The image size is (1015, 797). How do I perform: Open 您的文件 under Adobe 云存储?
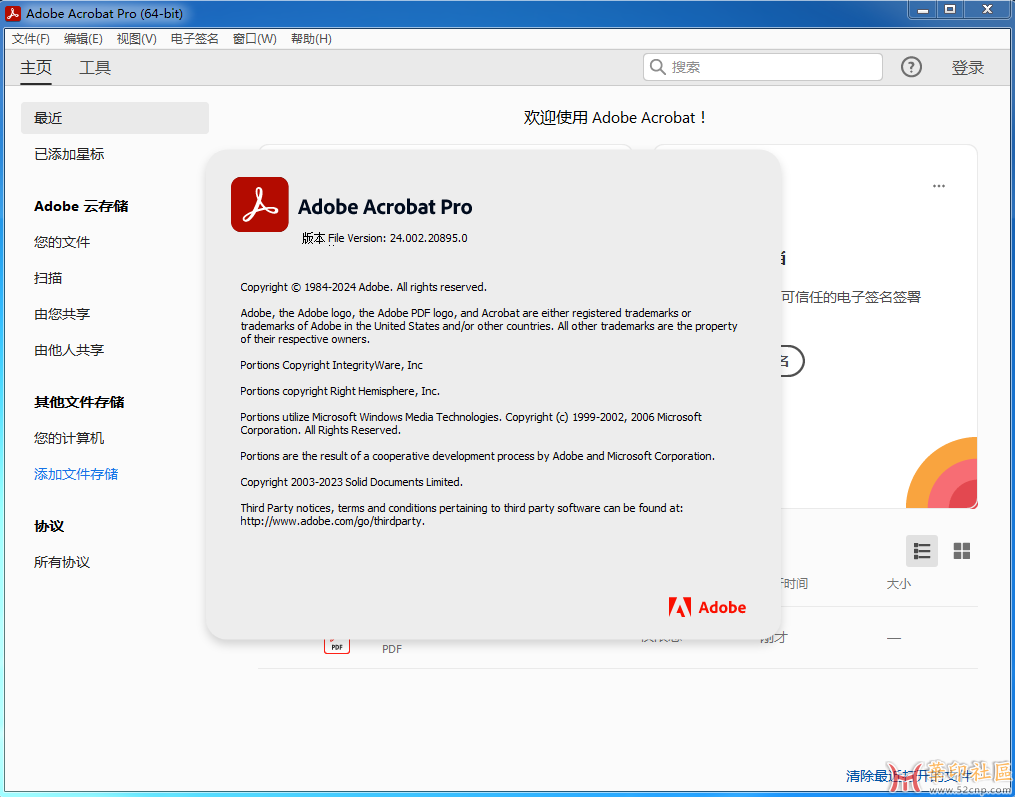62,242
